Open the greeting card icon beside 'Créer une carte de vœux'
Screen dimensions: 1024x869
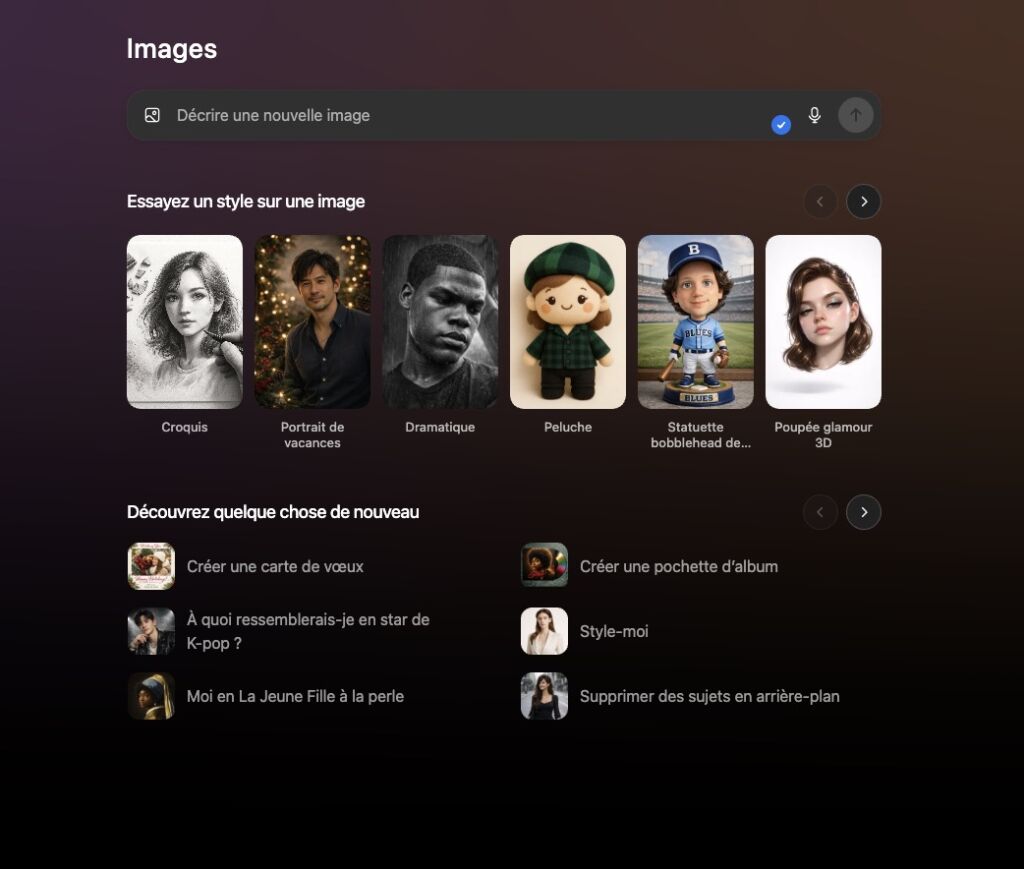[151, 566]
